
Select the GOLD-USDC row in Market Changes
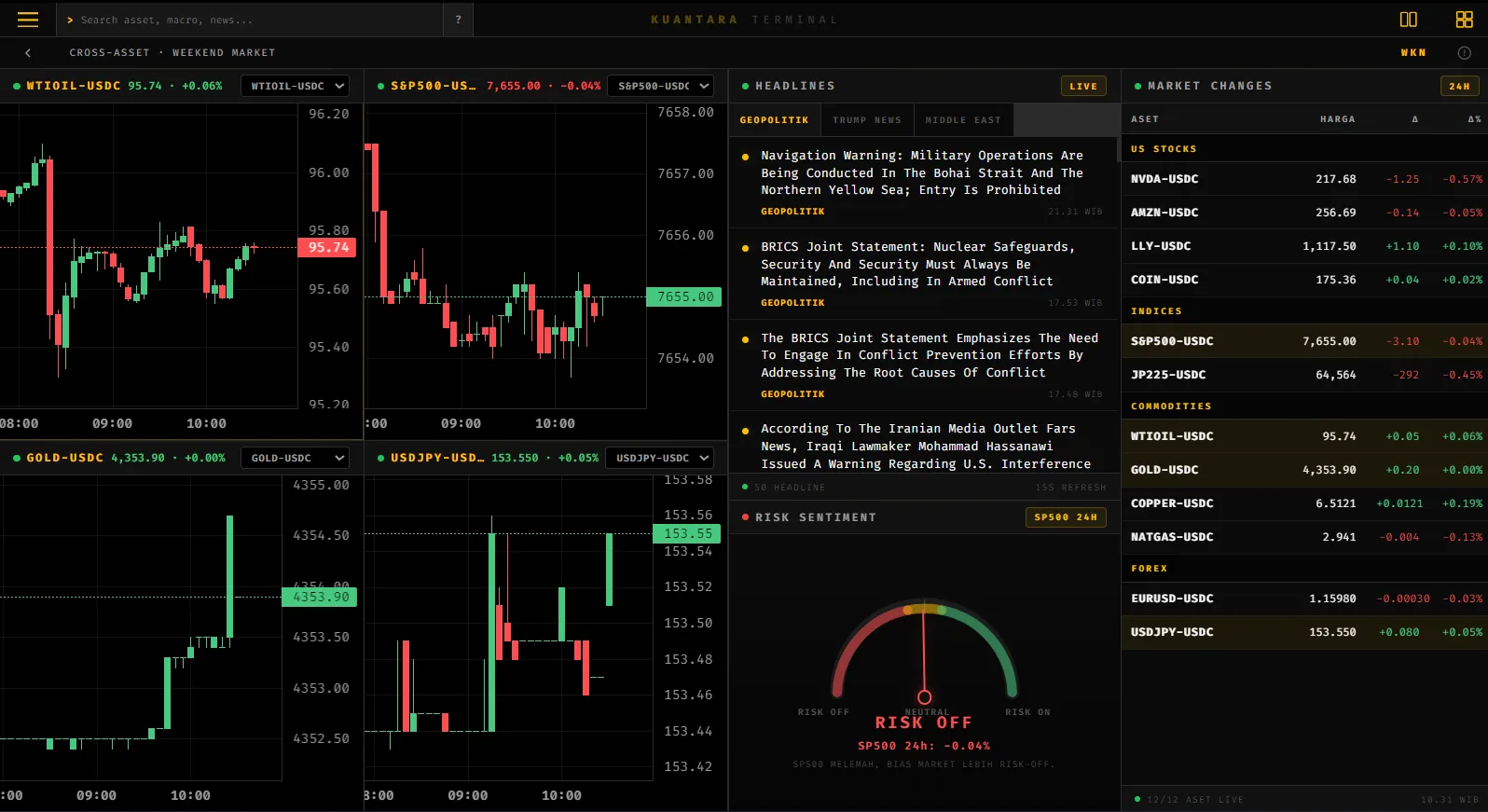pos(1304,470)
